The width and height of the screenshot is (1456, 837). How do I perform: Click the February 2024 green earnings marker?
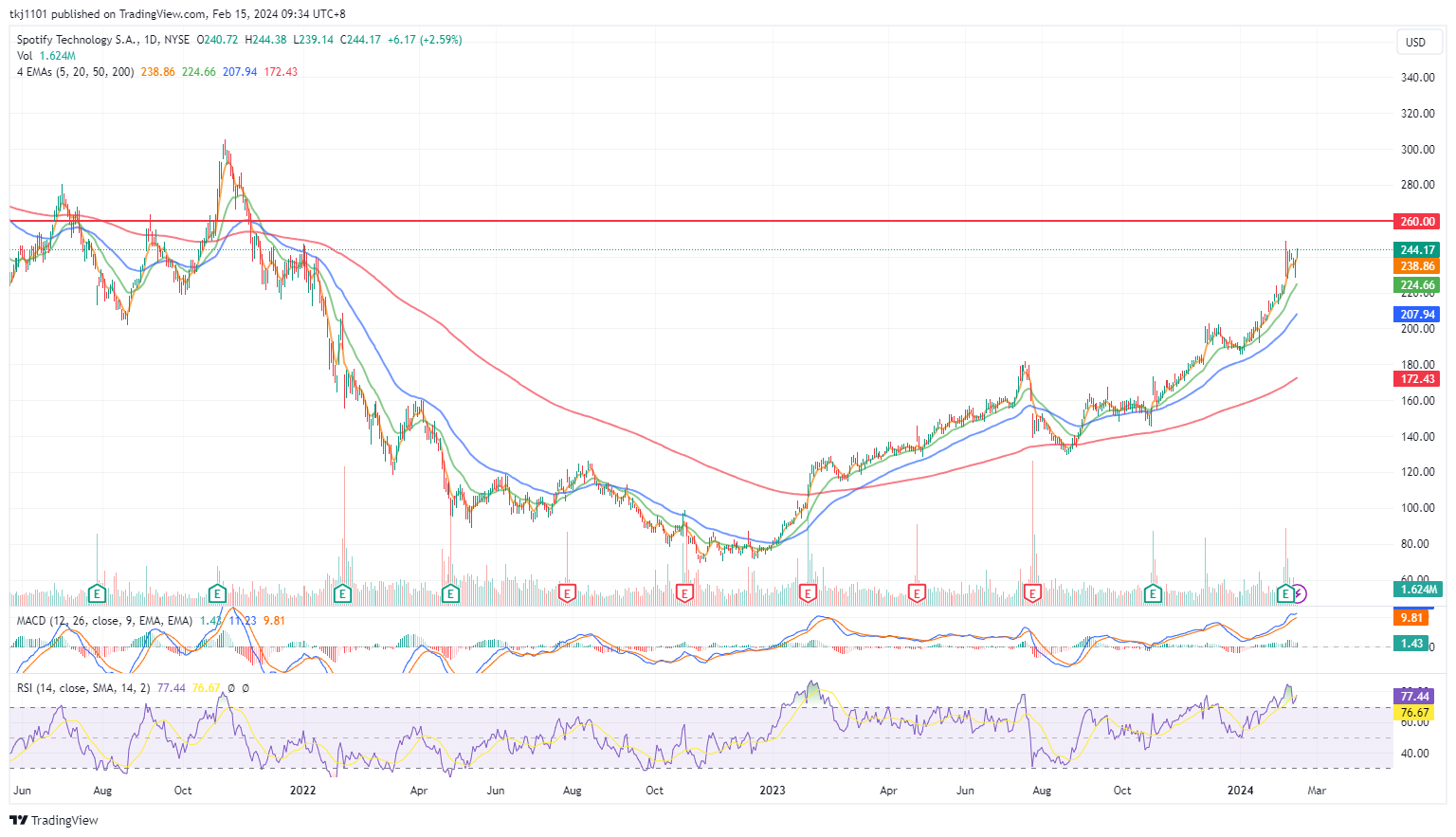click(x=1285, y=594)
